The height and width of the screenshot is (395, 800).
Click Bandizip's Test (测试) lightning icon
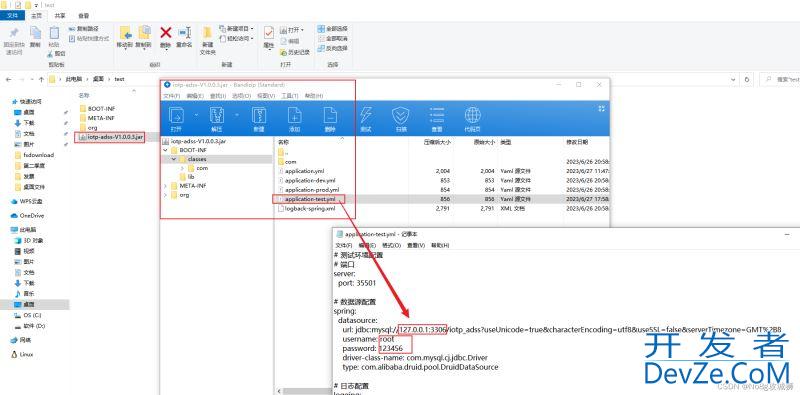(365, 116)
